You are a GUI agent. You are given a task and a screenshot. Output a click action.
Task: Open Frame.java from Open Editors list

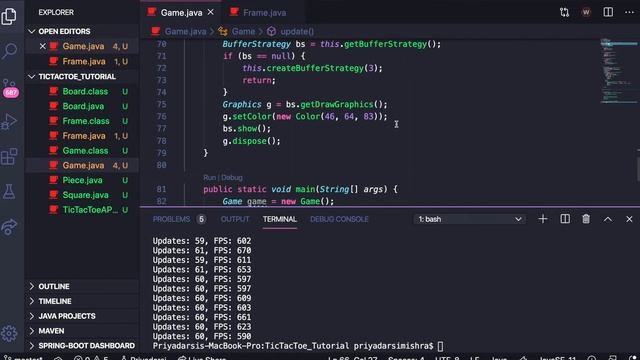[x=82, y=62]
